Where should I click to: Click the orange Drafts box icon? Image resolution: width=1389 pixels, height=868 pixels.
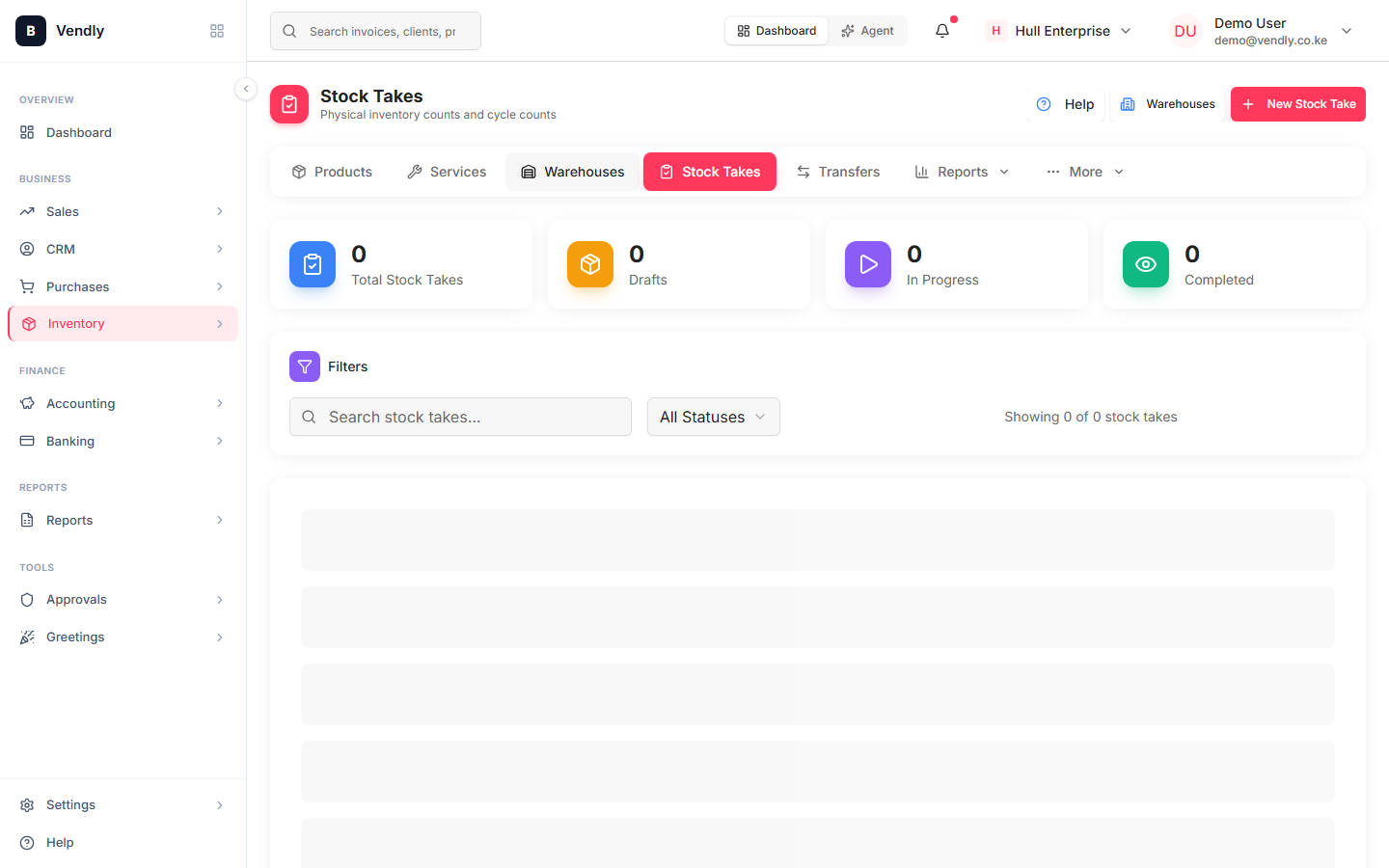[x=590, y=264]
